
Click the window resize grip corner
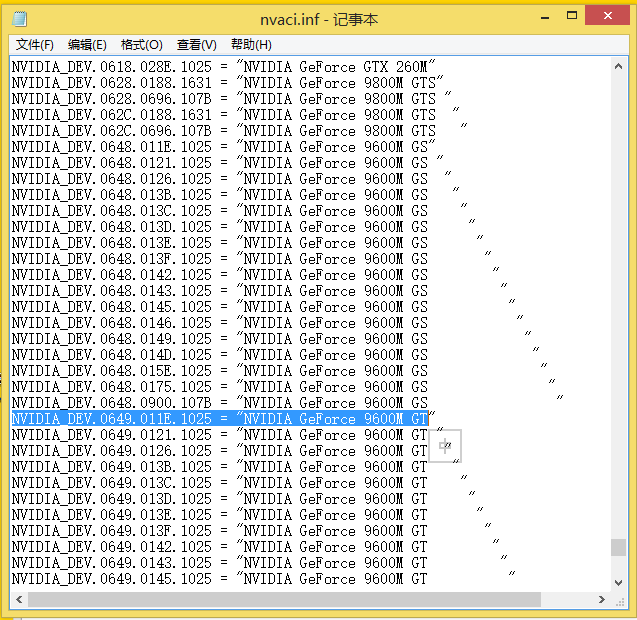[x=620, y=601]
